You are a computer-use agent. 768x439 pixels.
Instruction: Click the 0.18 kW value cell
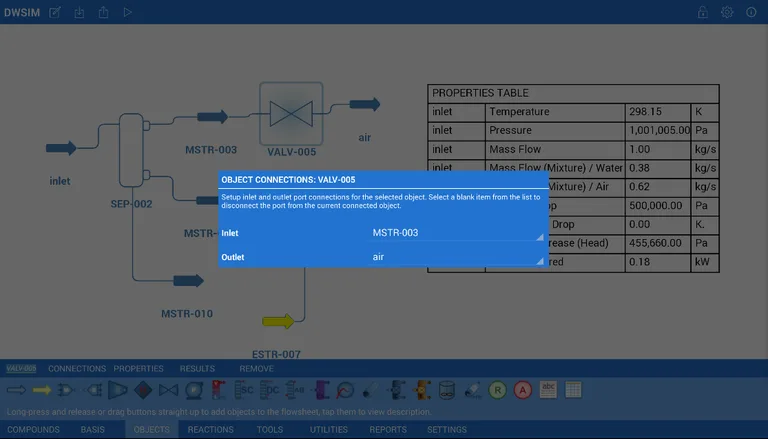658,262
